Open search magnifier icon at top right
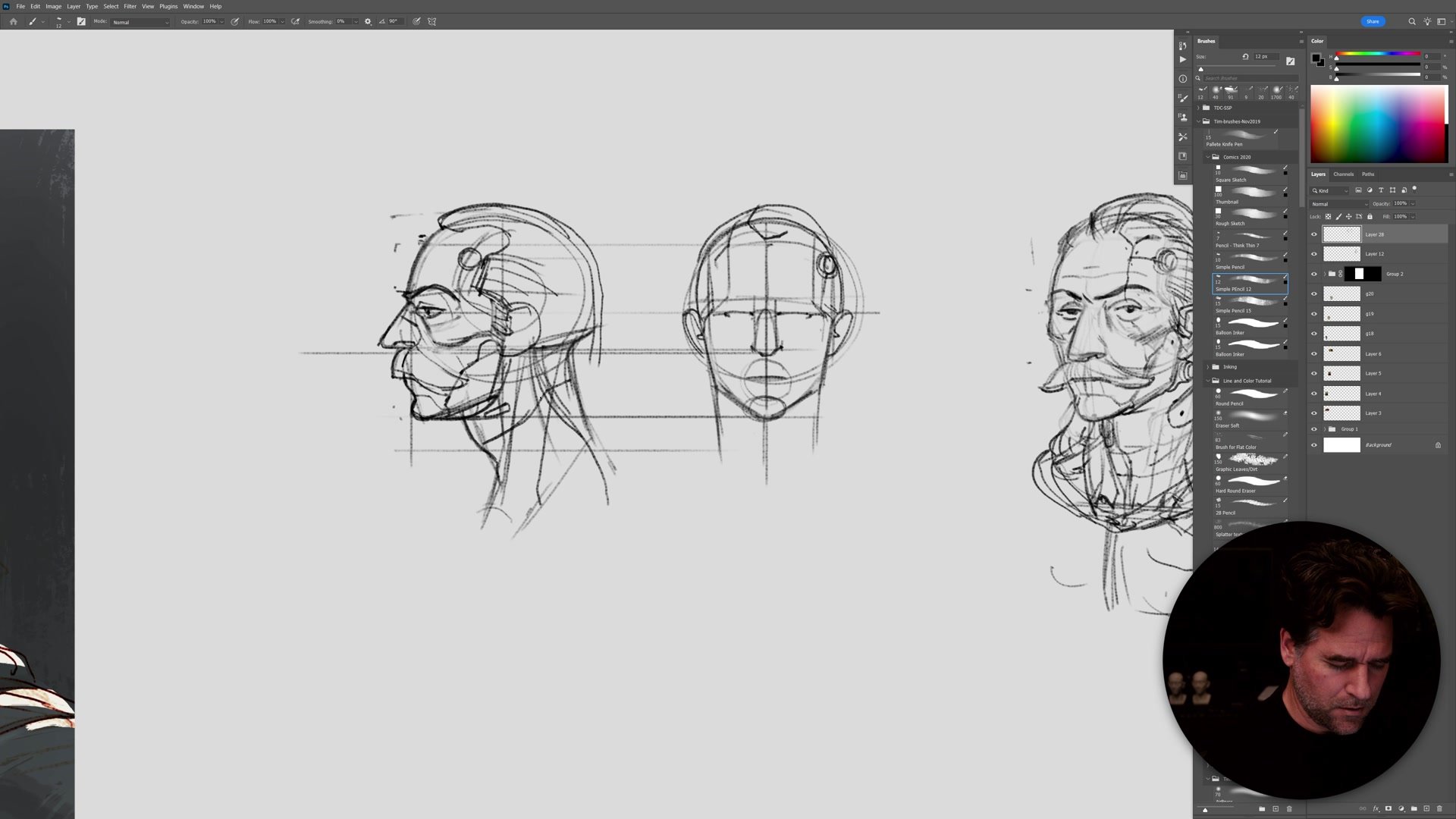This screenshot has width=1456, height=819. click(x=1412, y=22)
